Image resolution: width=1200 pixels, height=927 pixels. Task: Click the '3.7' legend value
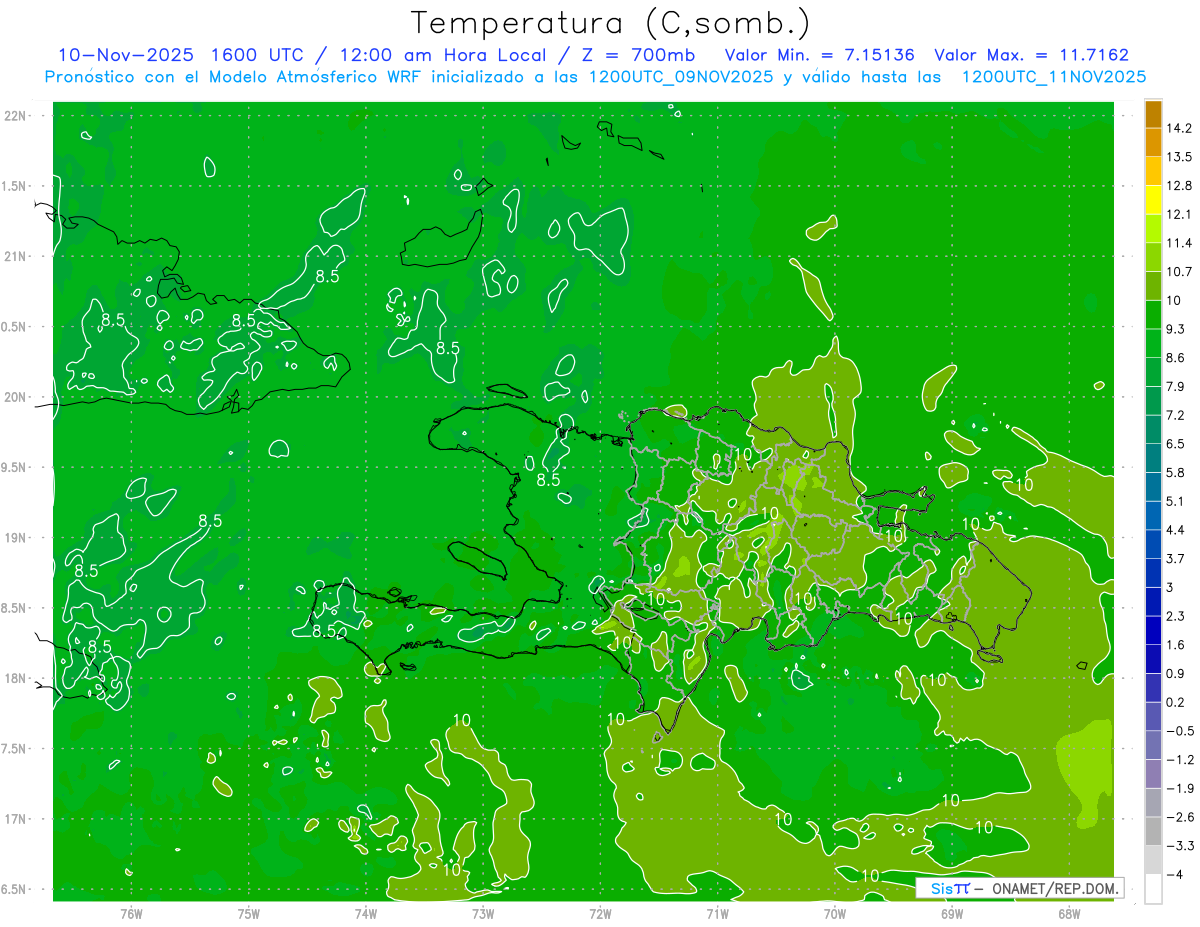click(1175, 559)
